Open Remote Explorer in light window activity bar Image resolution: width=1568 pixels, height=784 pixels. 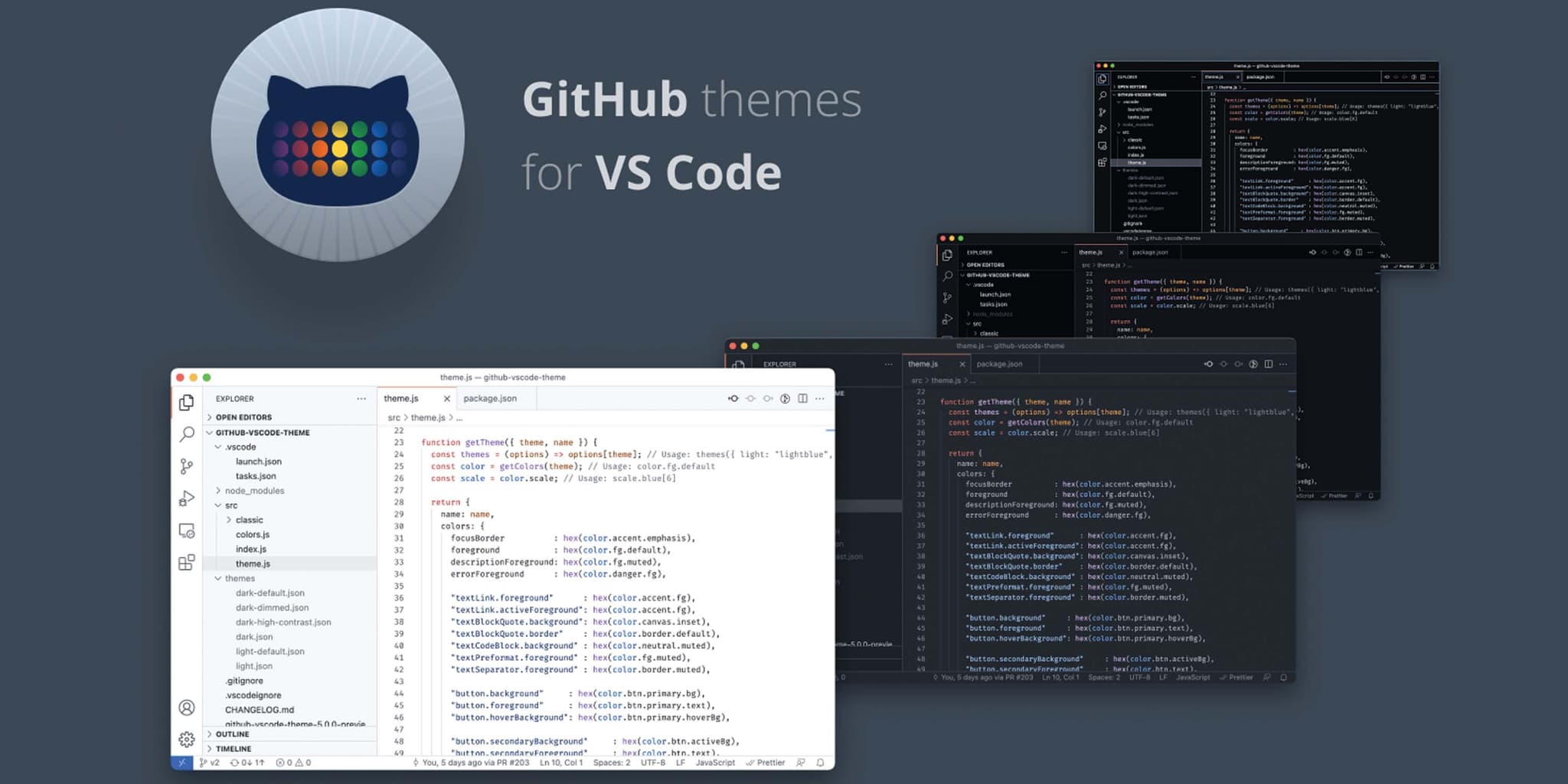186,531
